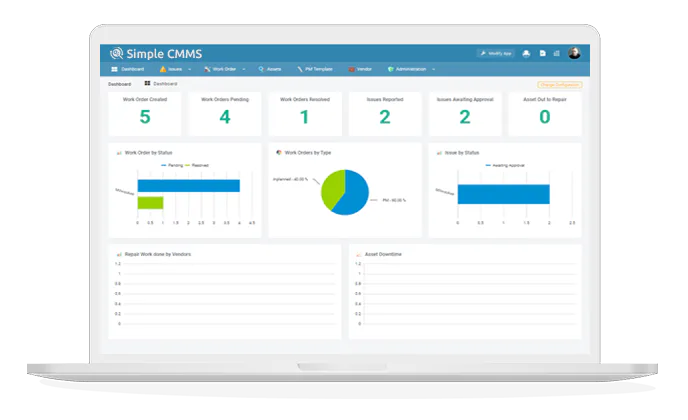Viewport: 688px width, 420px height.
Task: Click the Asset Downtime chart icon
Action: [x=359, y=255]
